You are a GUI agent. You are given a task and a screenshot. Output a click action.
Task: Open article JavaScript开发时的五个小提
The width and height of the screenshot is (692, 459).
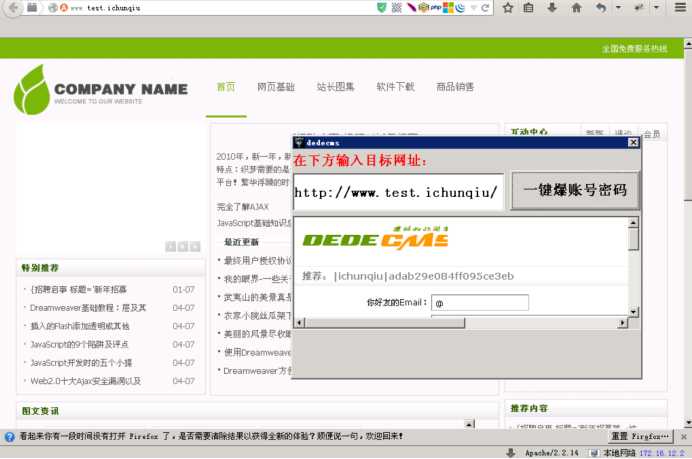point(81,363)
